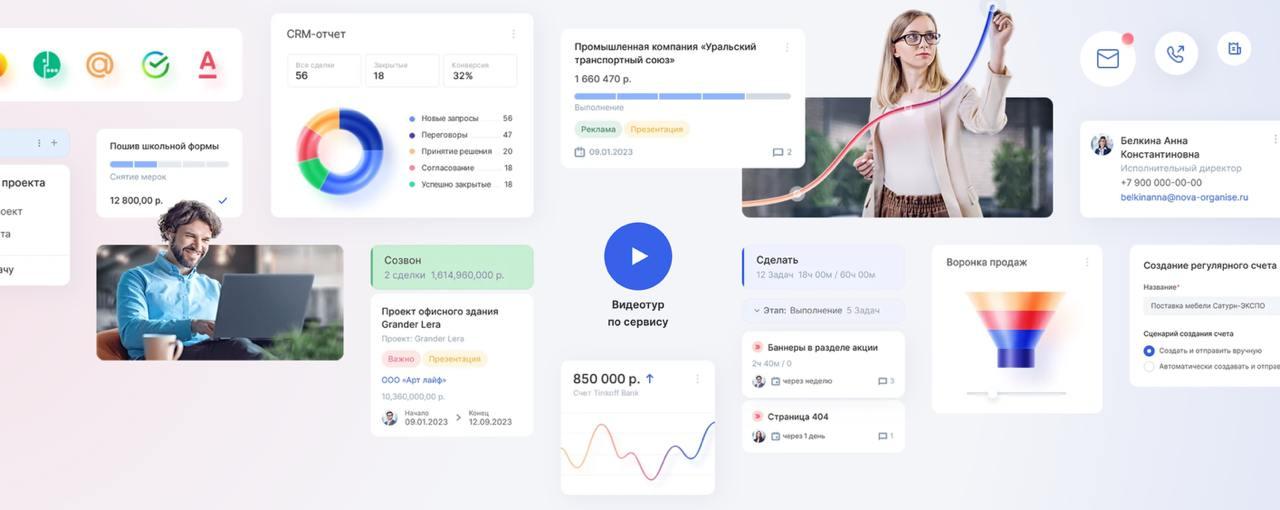Viewport: 1280px width, 510px height.
Task: Open the mail envelope icon with notification
Action: (x=1108, y=59)
